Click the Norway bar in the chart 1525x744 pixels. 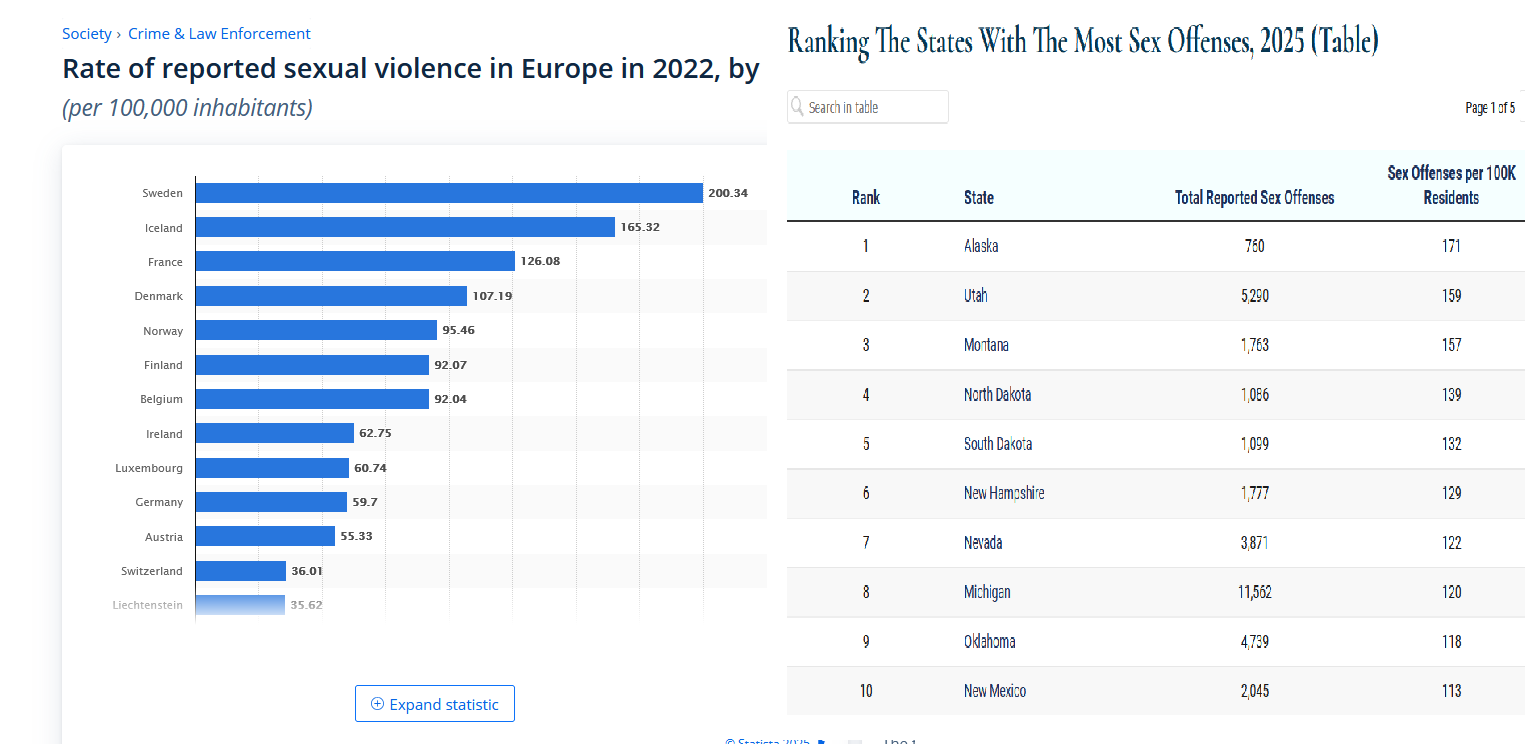316,330
